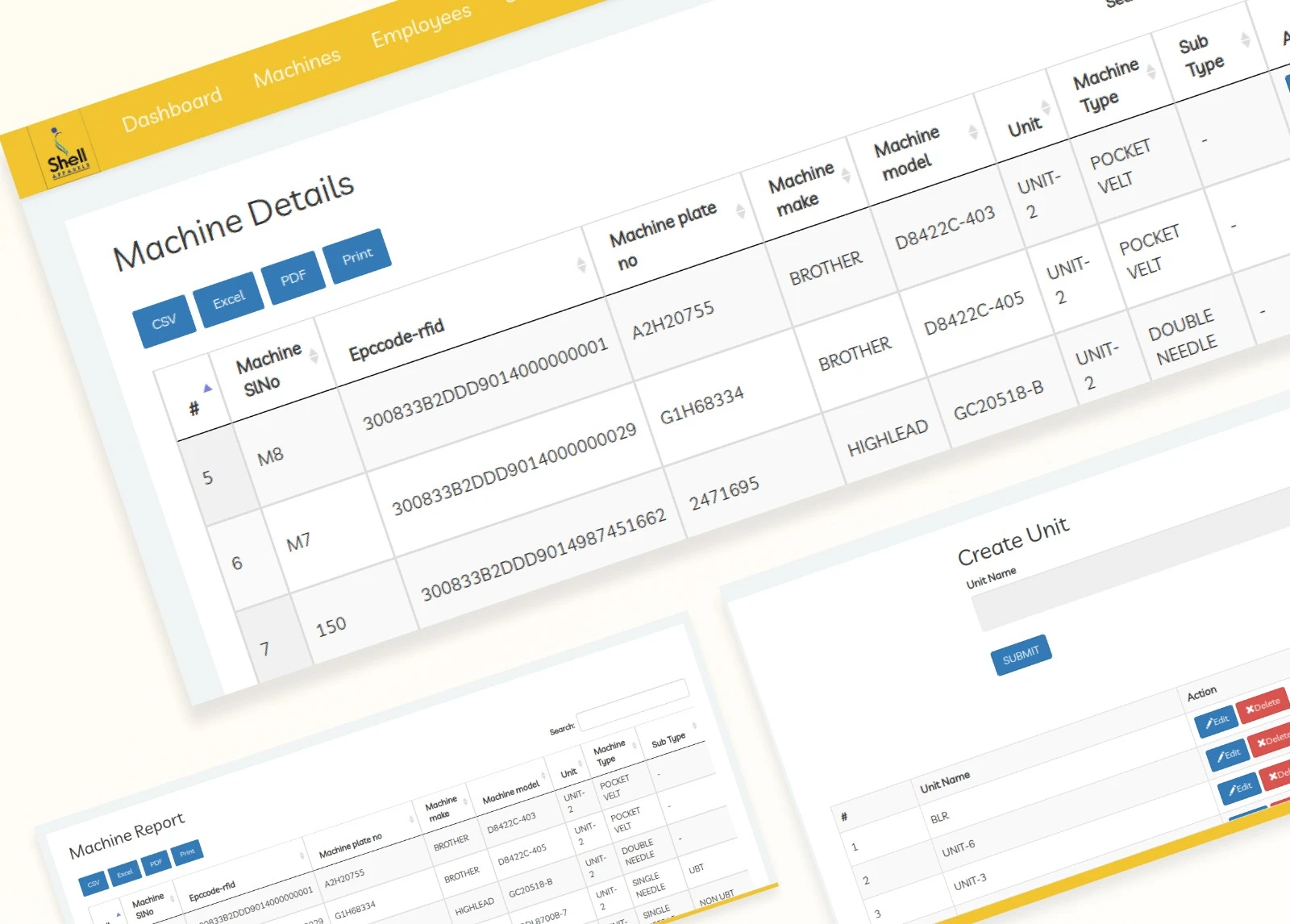This screenshot has height=924, width=1290.
Task: Sort by Machine model in Machine Details
Action: coord(973,131)
